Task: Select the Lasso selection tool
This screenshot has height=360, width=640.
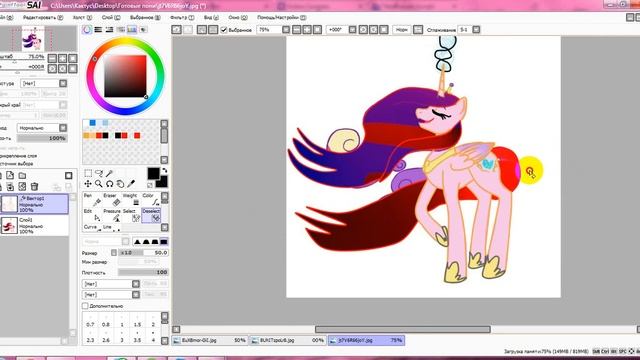Action: click(98, 173)
